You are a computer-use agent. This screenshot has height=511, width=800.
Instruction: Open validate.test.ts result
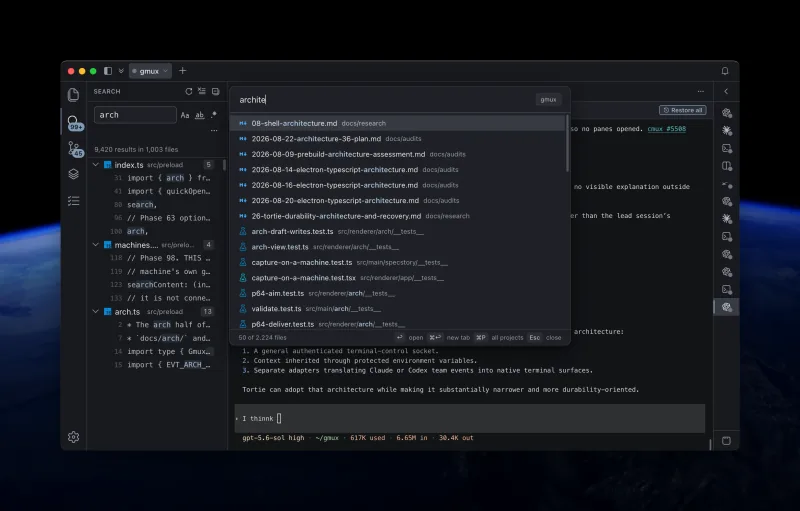[398, 309]
